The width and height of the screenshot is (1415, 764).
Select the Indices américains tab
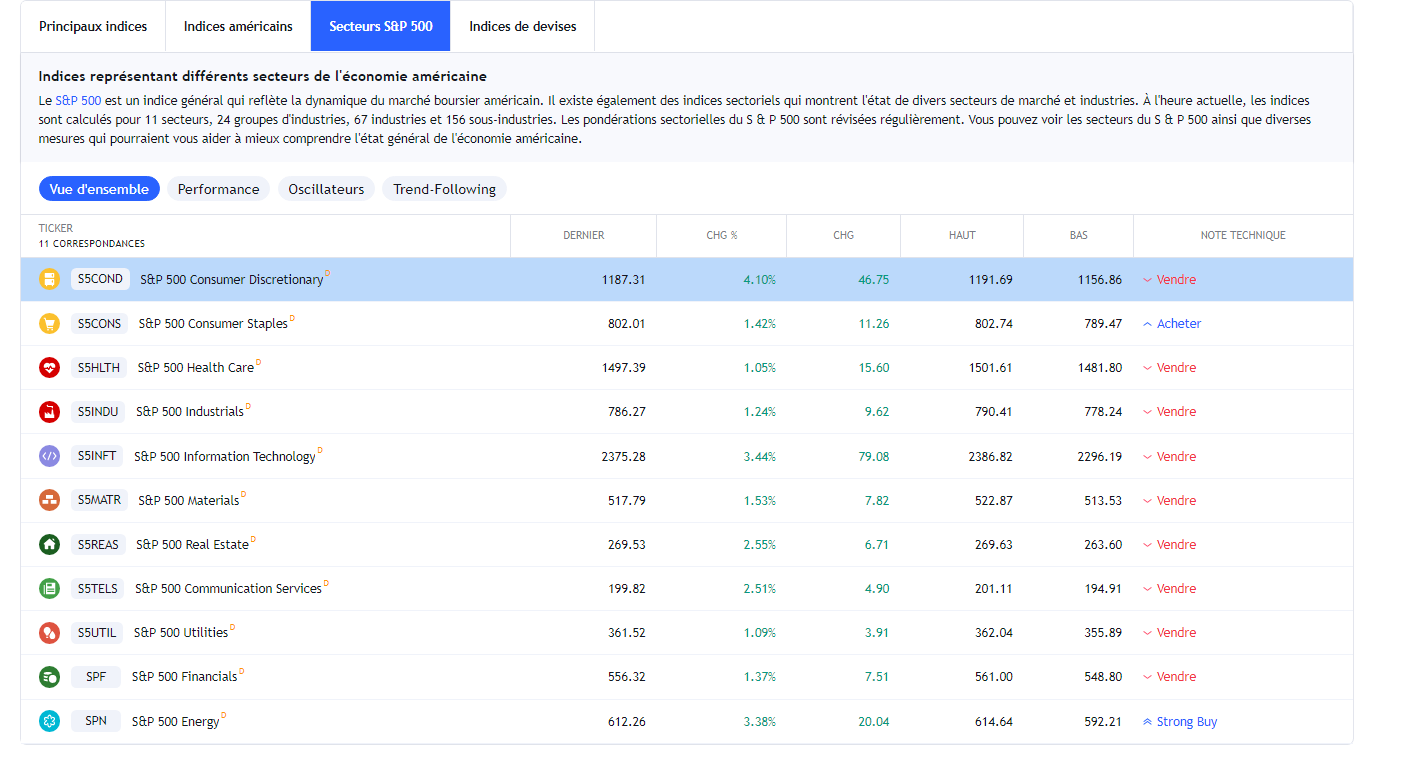click(238, 26)
